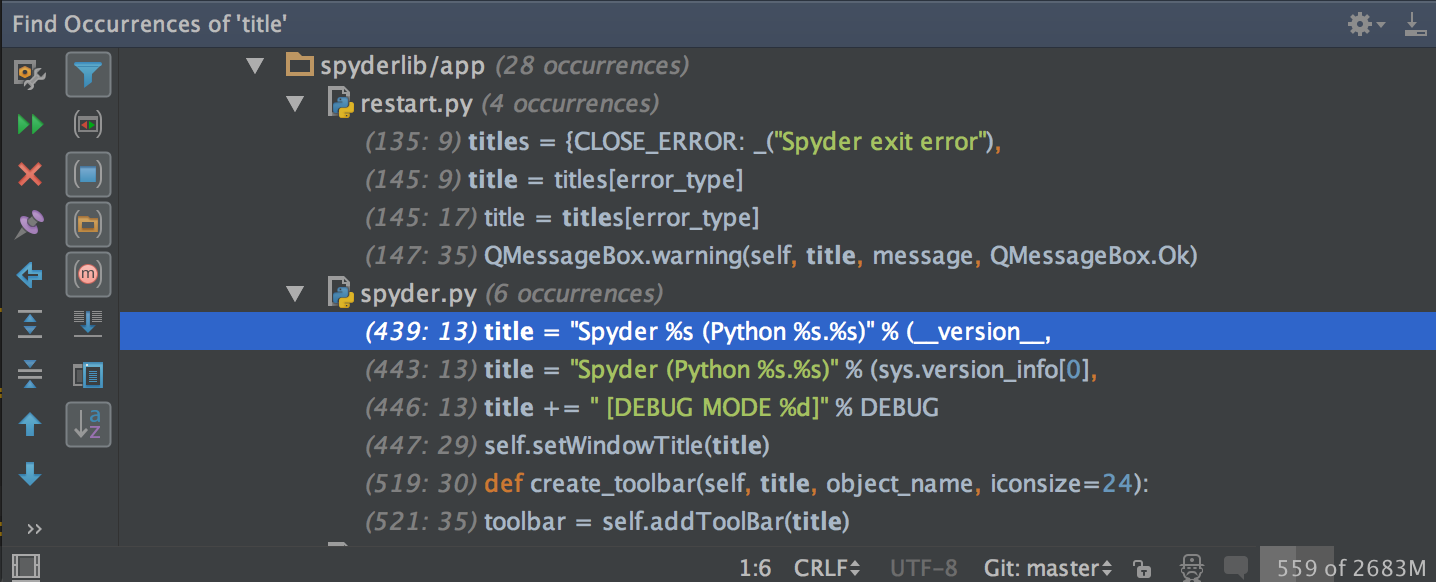Open Git: master branch dropdown

tap(1048, 568)
